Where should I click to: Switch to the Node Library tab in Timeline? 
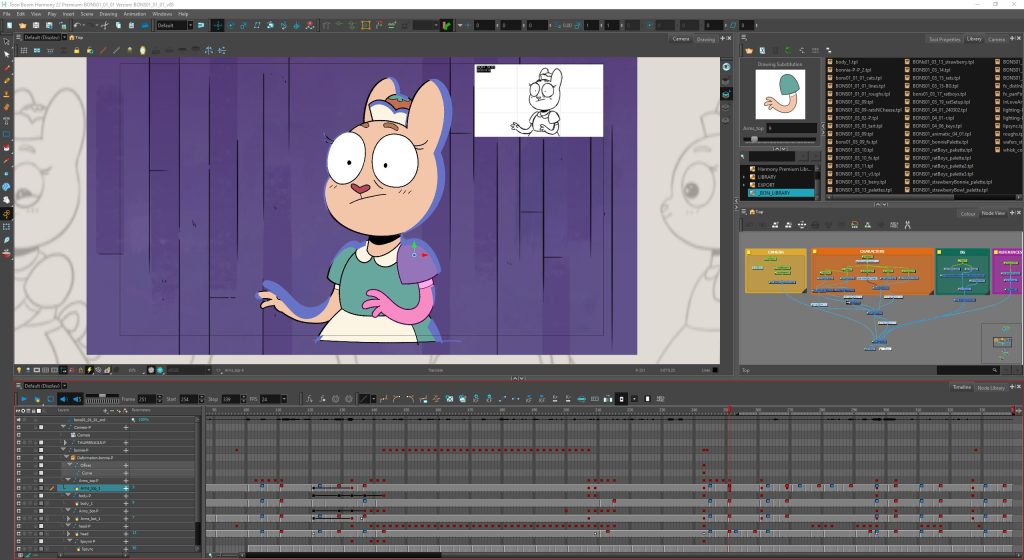pos(990,388)
